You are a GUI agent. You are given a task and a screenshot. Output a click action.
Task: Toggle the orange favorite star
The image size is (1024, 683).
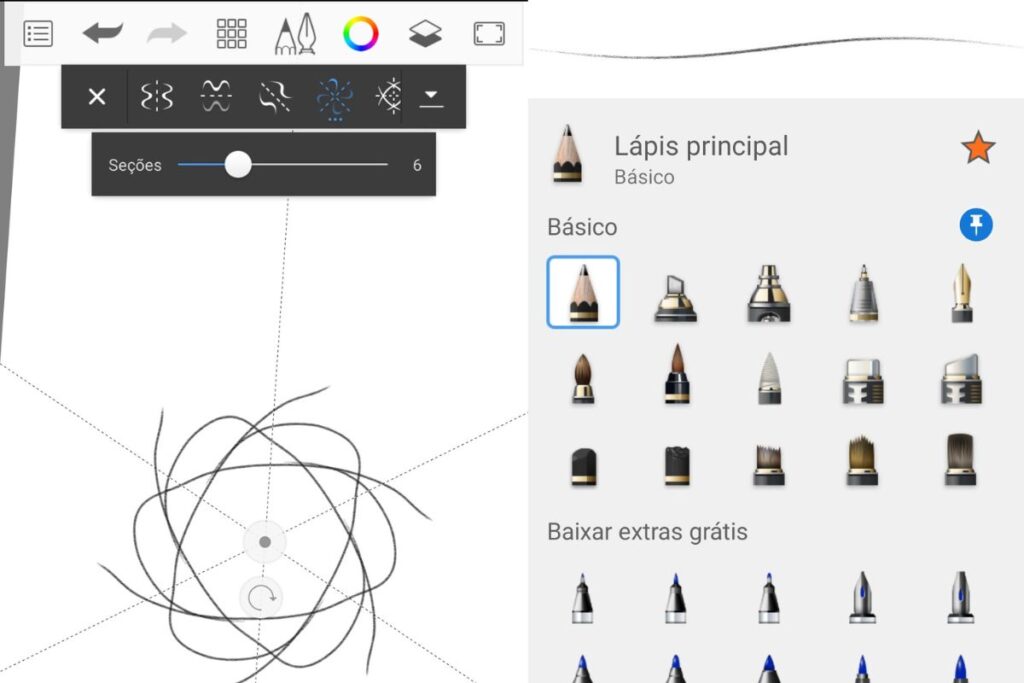[x=978, y=147]
